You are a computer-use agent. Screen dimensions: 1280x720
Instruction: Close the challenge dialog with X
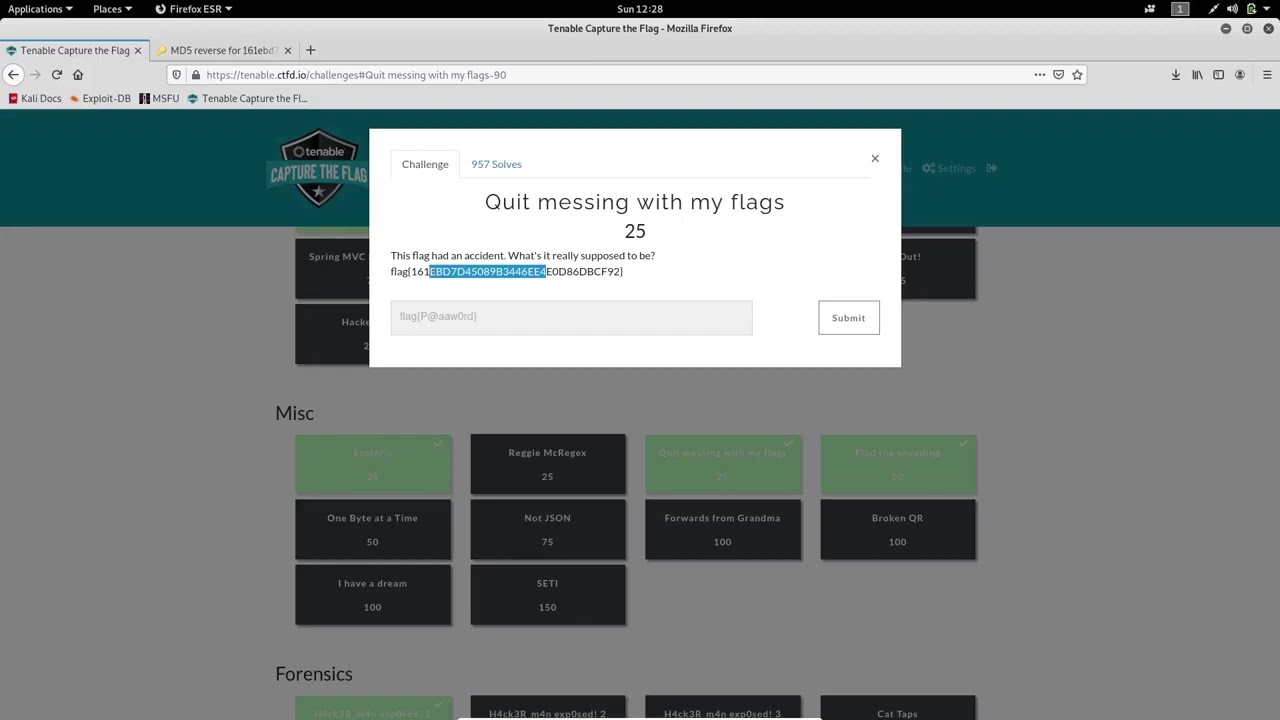pos(875,158)
